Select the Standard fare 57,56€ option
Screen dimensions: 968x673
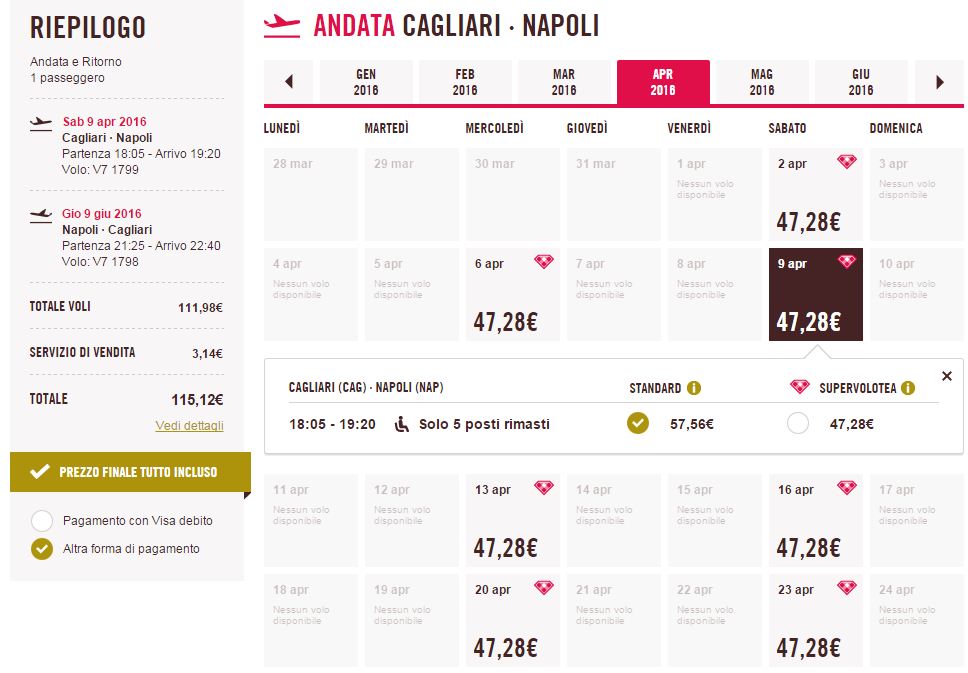(638, 424)
